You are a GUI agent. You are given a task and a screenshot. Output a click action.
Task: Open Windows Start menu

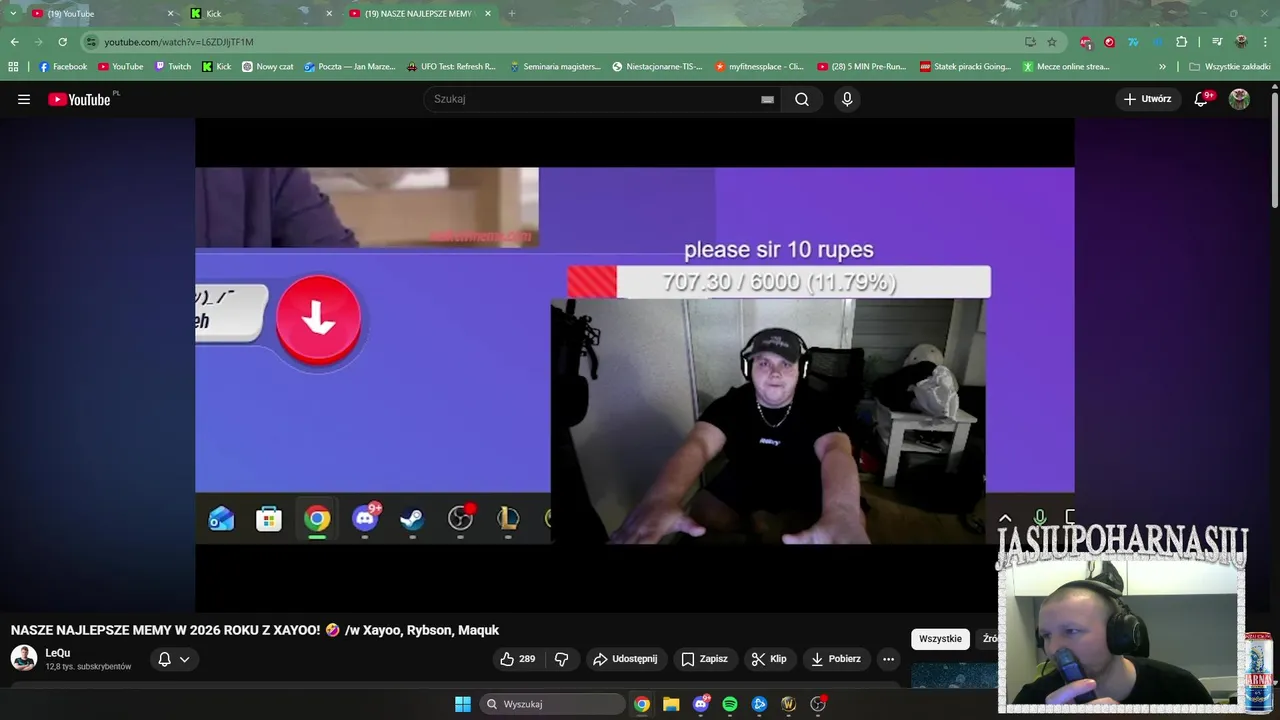463,704
